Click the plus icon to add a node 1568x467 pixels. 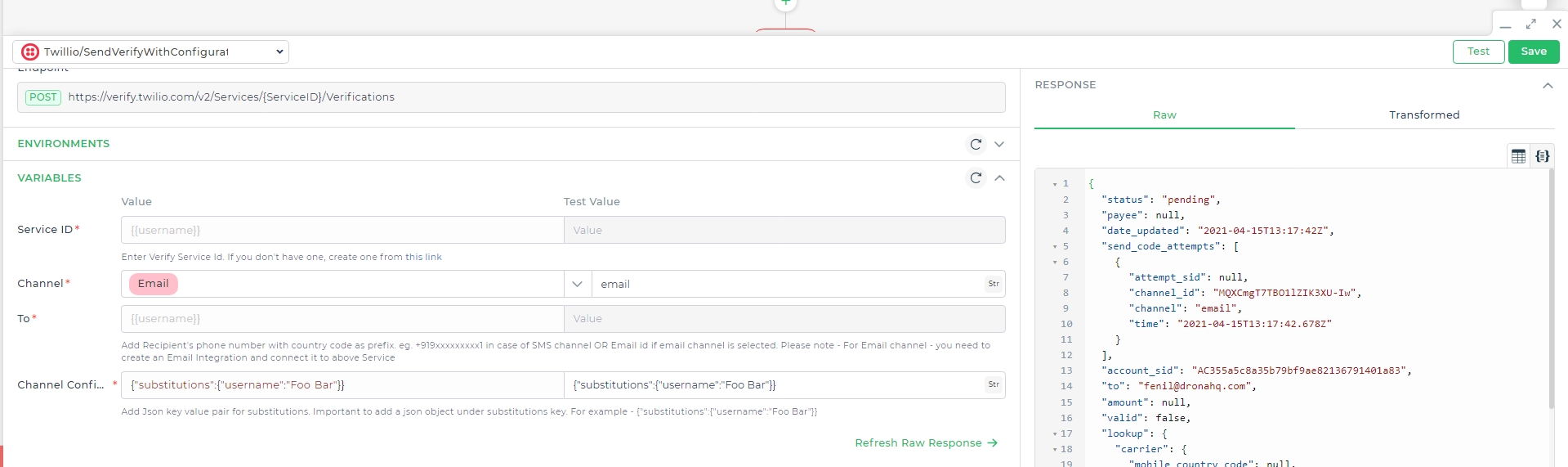785,3
